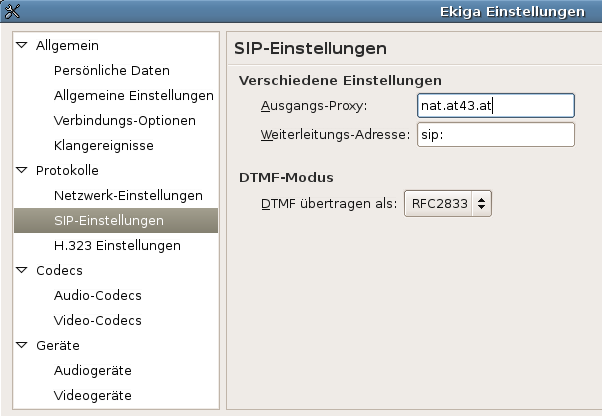Open Audiogeräte settings
Image resolution: width=602 pixels, height=416 pixels.
(93, 370)
